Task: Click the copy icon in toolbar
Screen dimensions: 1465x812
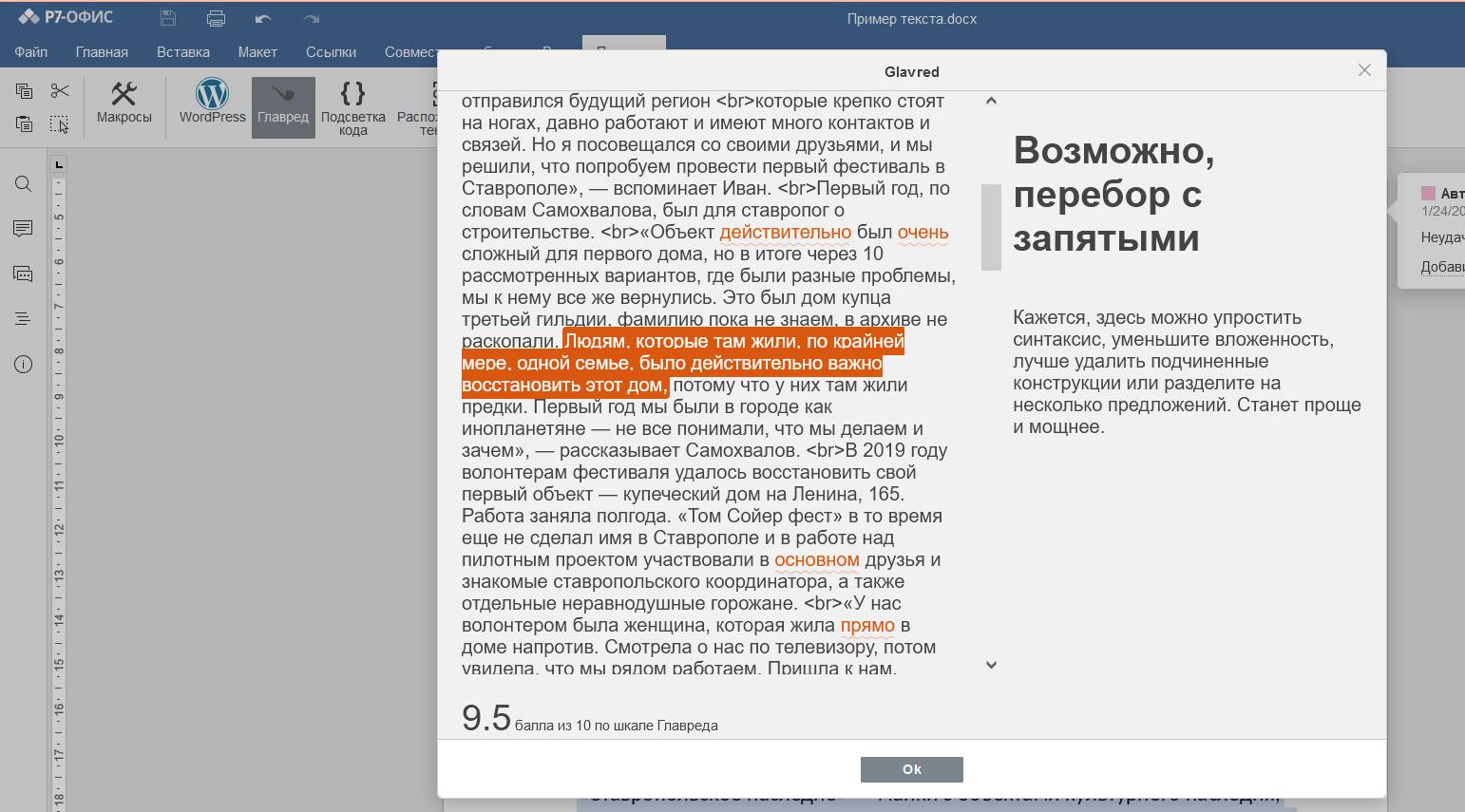Action: pos(24,90)
